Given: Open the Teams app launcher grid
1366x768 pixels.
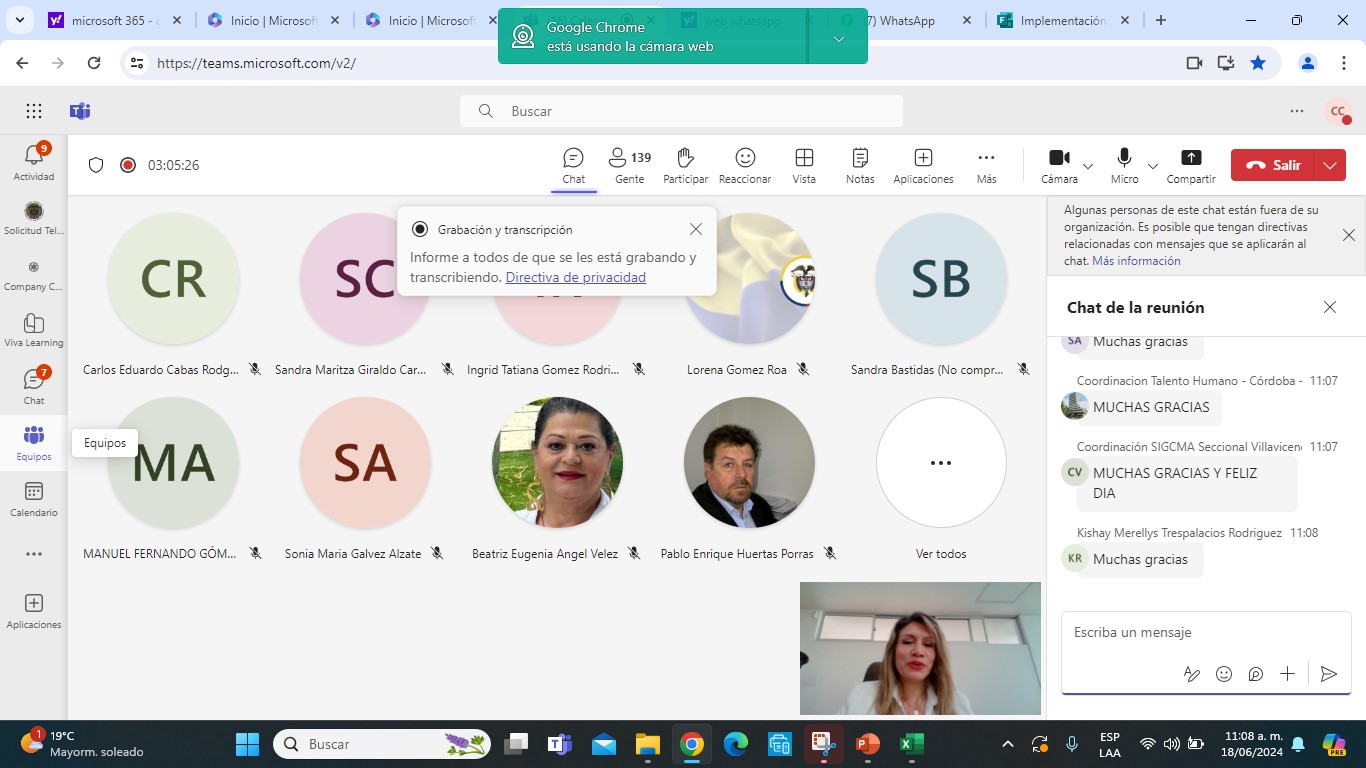Looking at the screenshot, I should tap(34, 111).
